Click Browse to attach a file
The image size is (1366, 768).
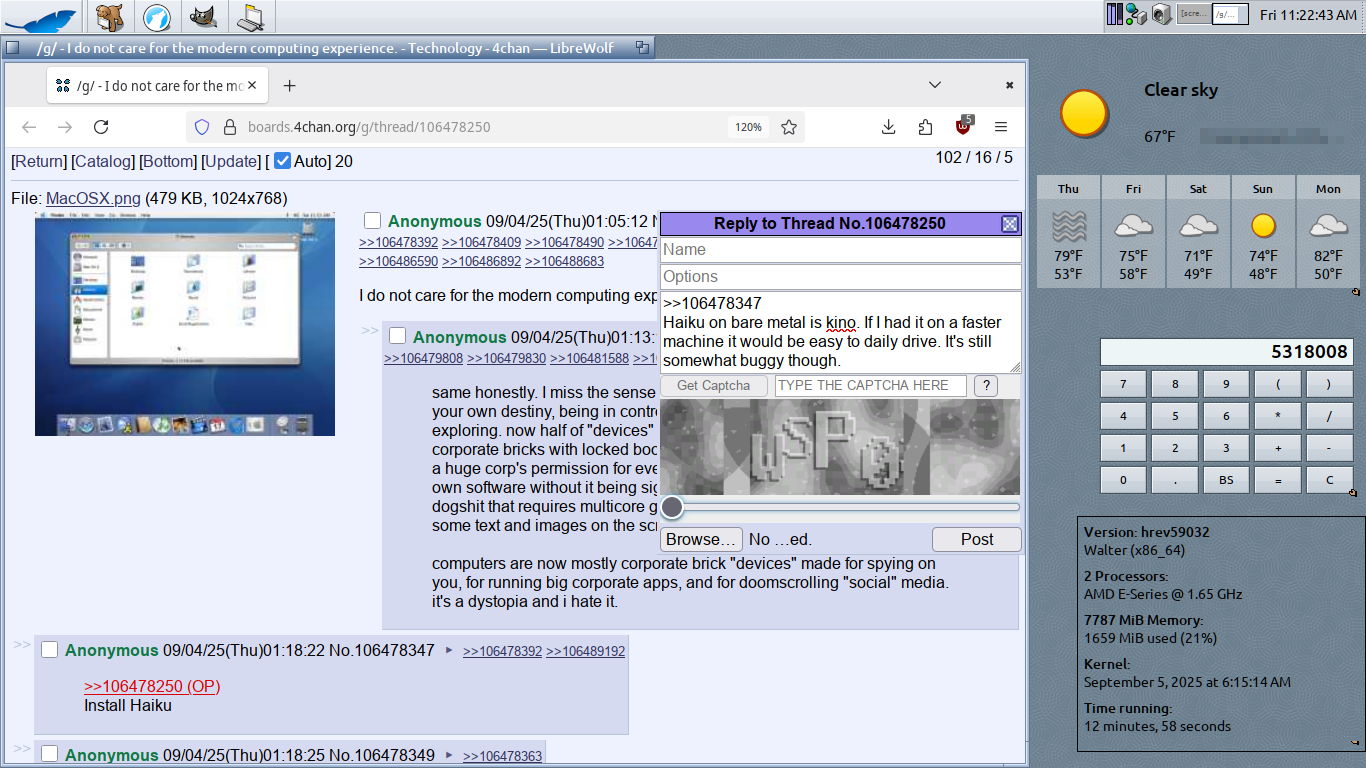(701, 539)
